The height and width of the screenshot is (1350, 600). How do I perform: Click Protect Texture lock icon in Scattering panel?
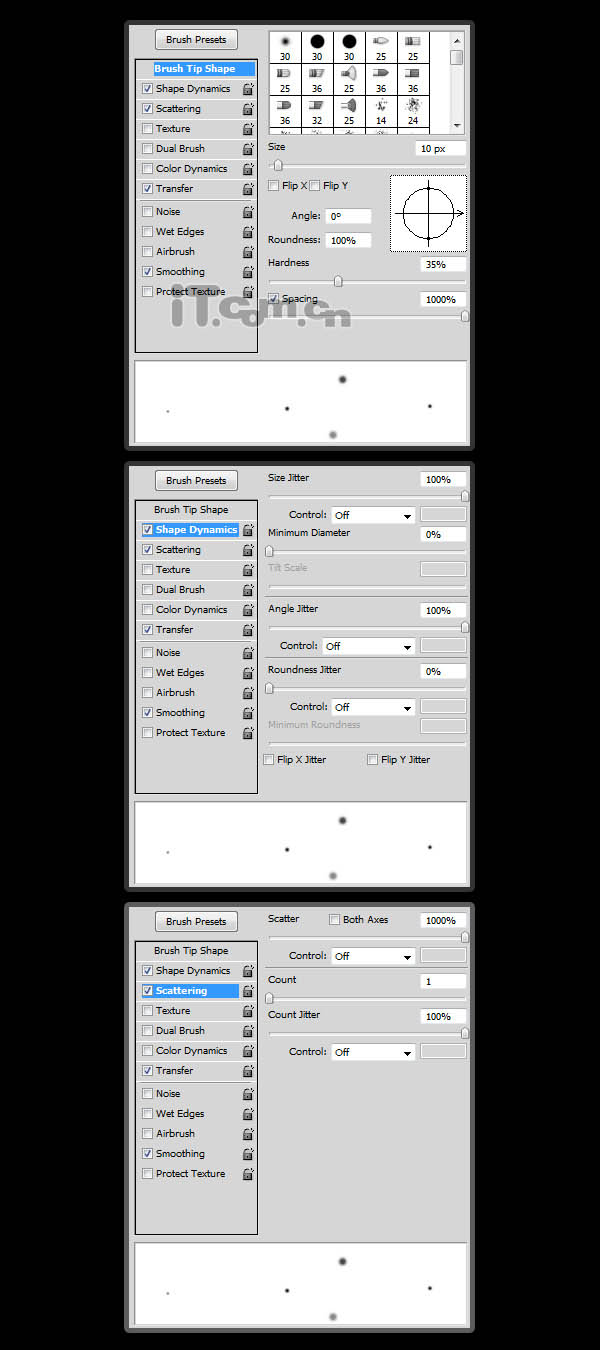click(x=247, y=1174)
